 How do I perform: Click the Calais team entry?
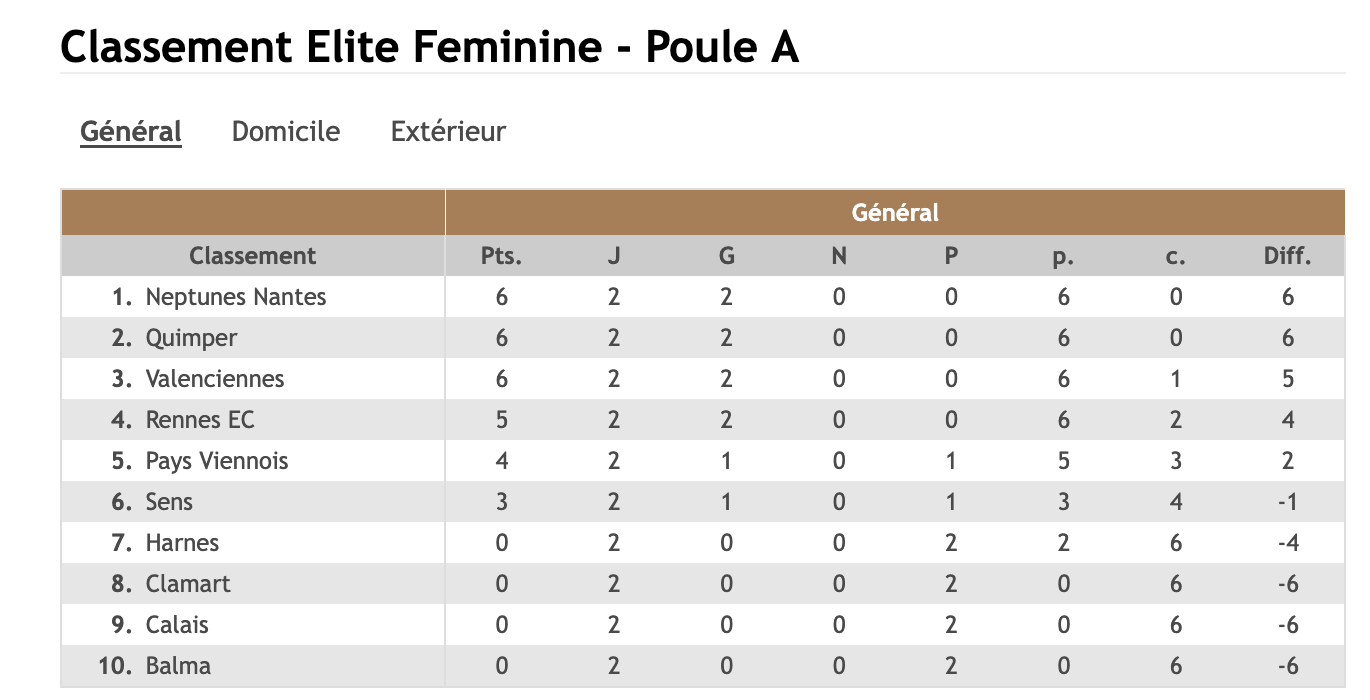coord(177,625)
